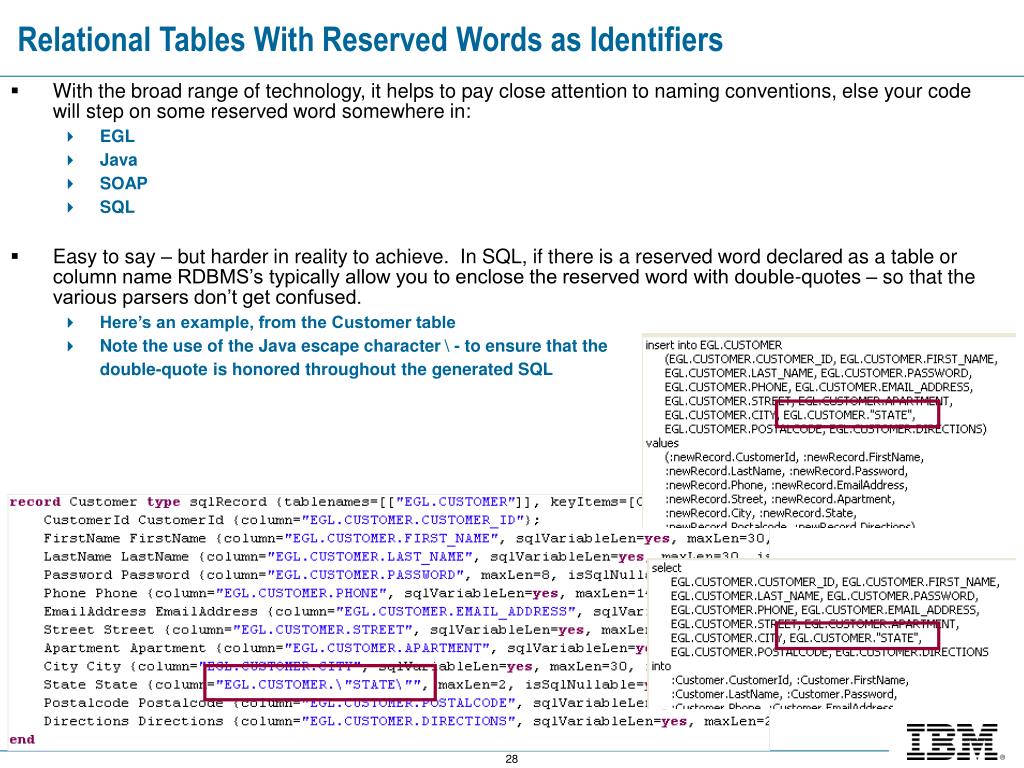Click the 'end' keyword in the code
The width and height of the screenshot is (1024, 768).
coord(22,739)
